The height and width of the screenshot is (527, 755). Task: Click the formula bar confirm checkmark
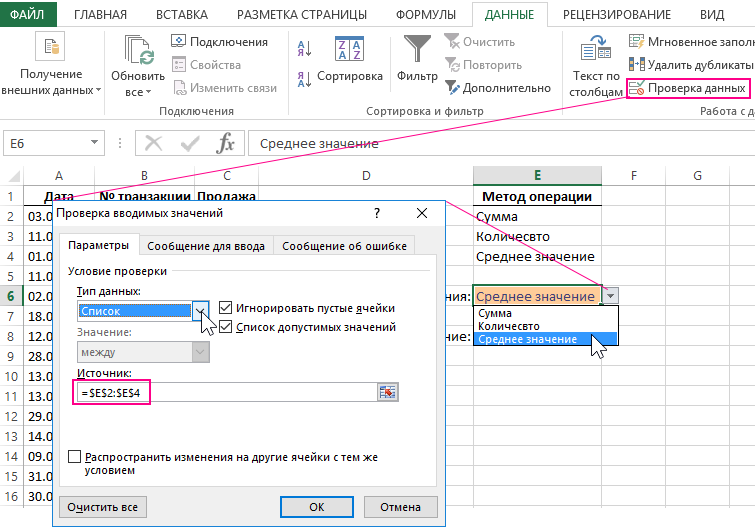(190, 143)
